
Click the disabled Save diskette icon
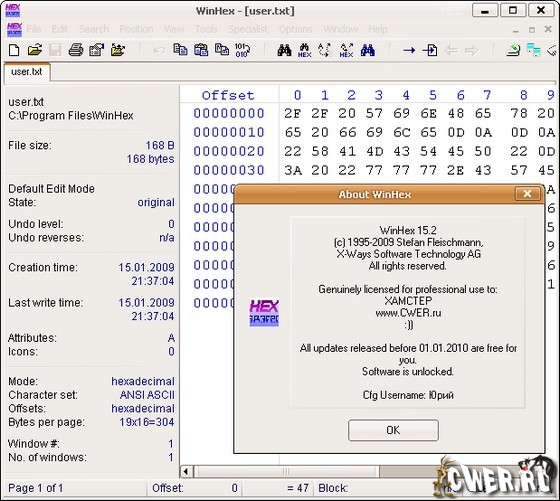coord(55,50)
